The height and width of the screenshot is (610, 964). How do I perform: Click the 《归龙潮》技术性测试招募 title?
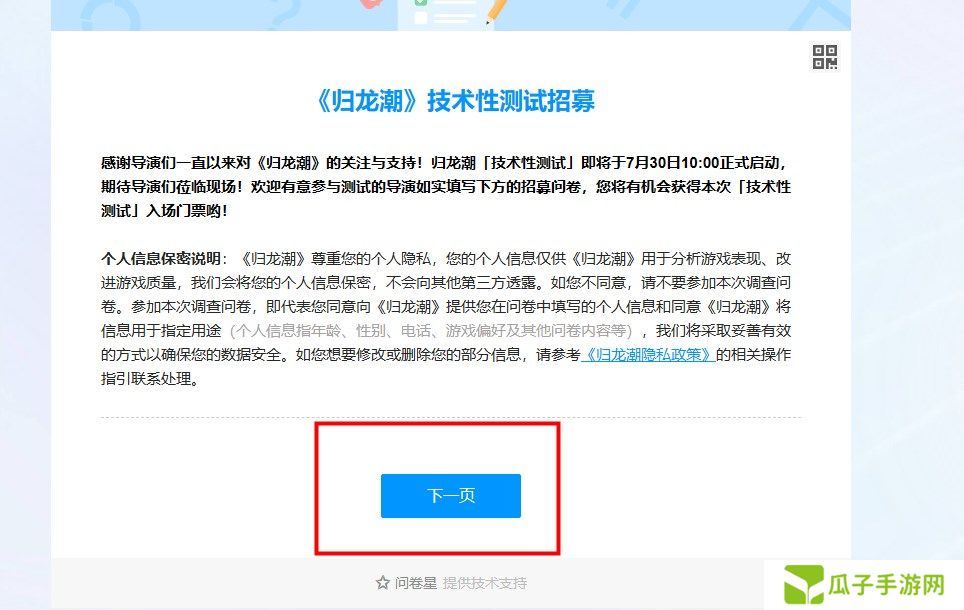455,101
